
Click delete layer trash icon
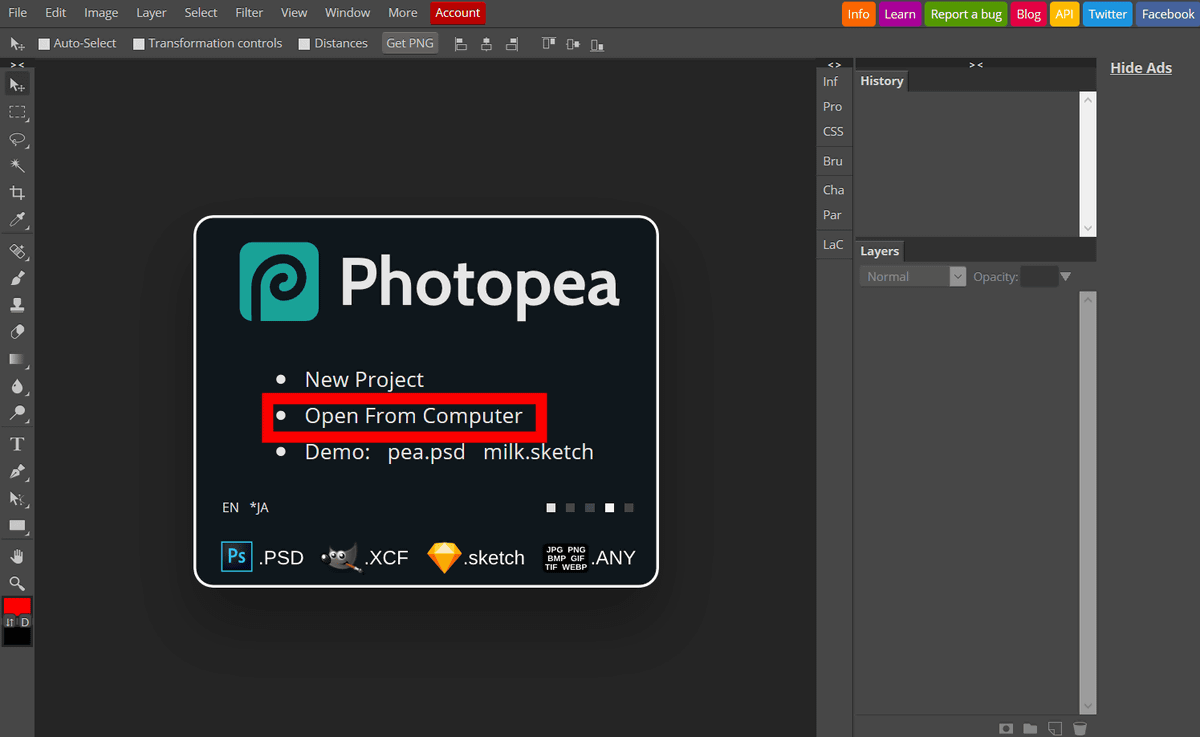point(1079,728)
